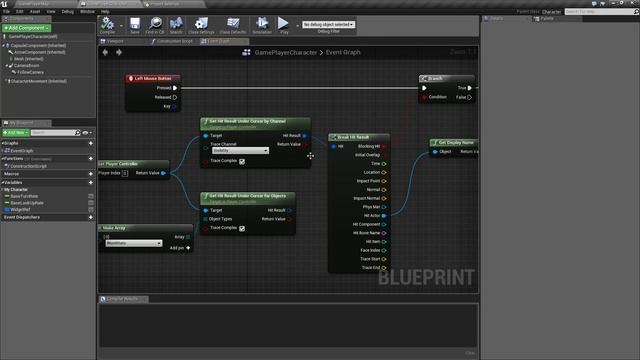Save the blueprint using the Save icon
The width and height of the screenshot is (640, 360).
click(135, 25)
